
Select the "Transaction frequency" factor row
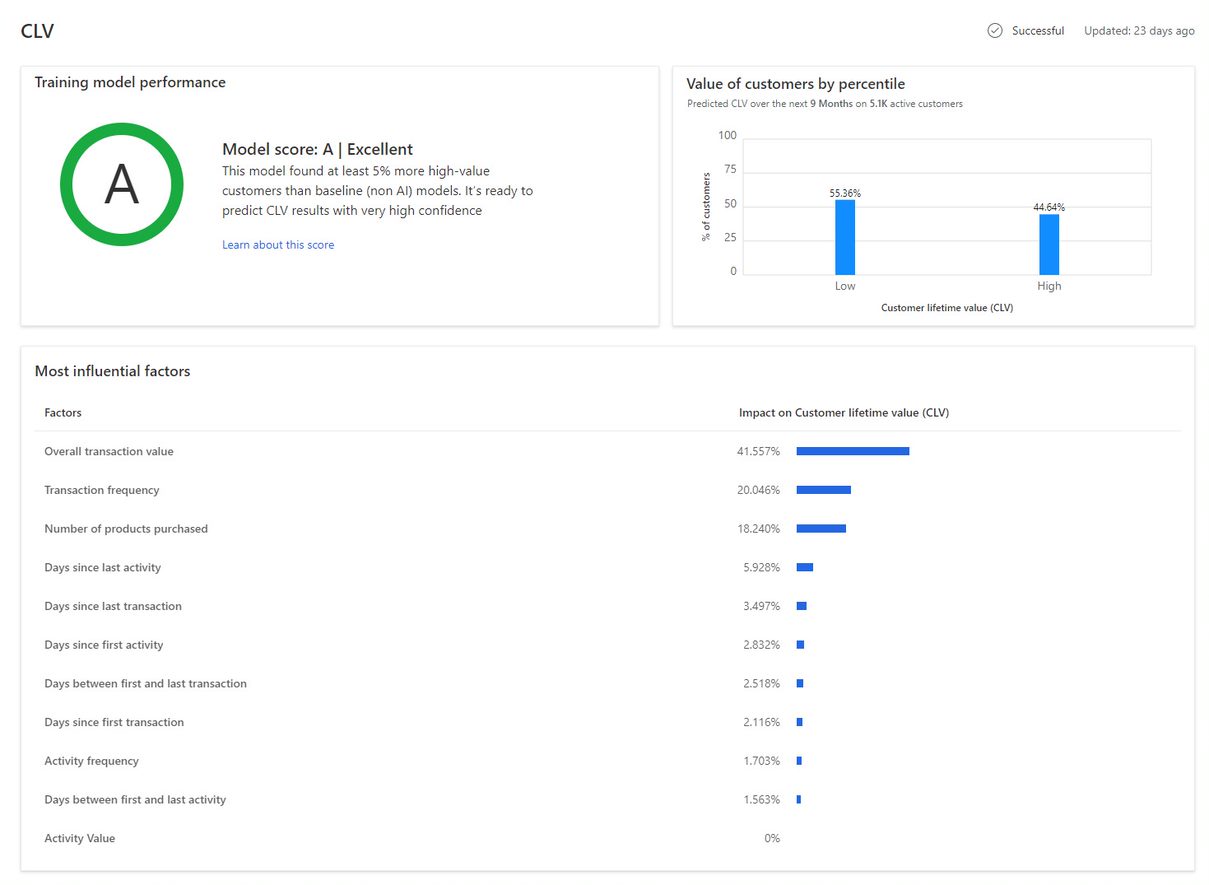click(x=101, y=490)
